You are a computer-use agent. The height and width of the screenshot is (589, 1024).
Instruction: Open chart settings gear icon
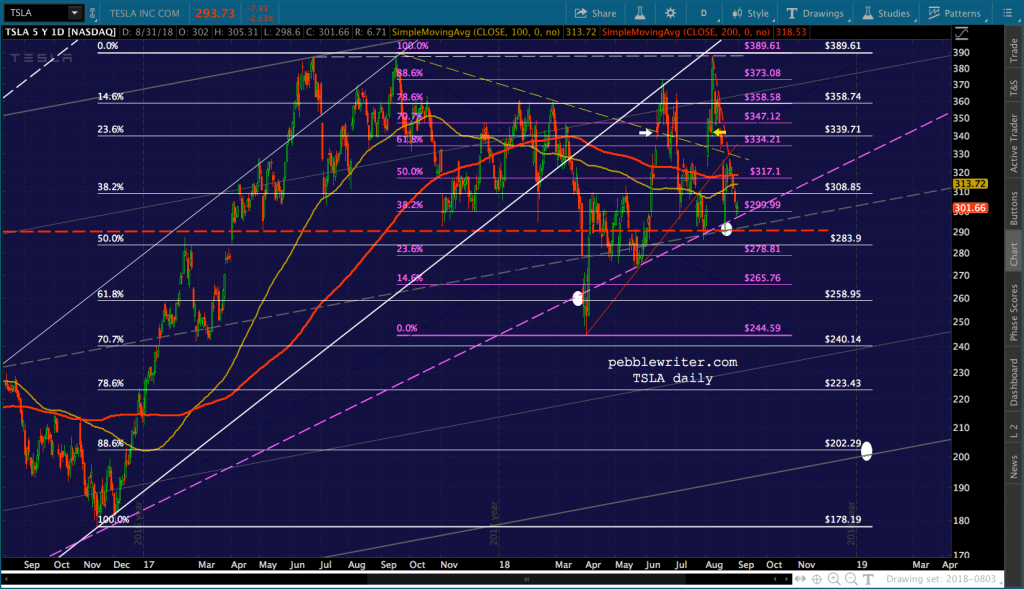(x=670, y=13)
